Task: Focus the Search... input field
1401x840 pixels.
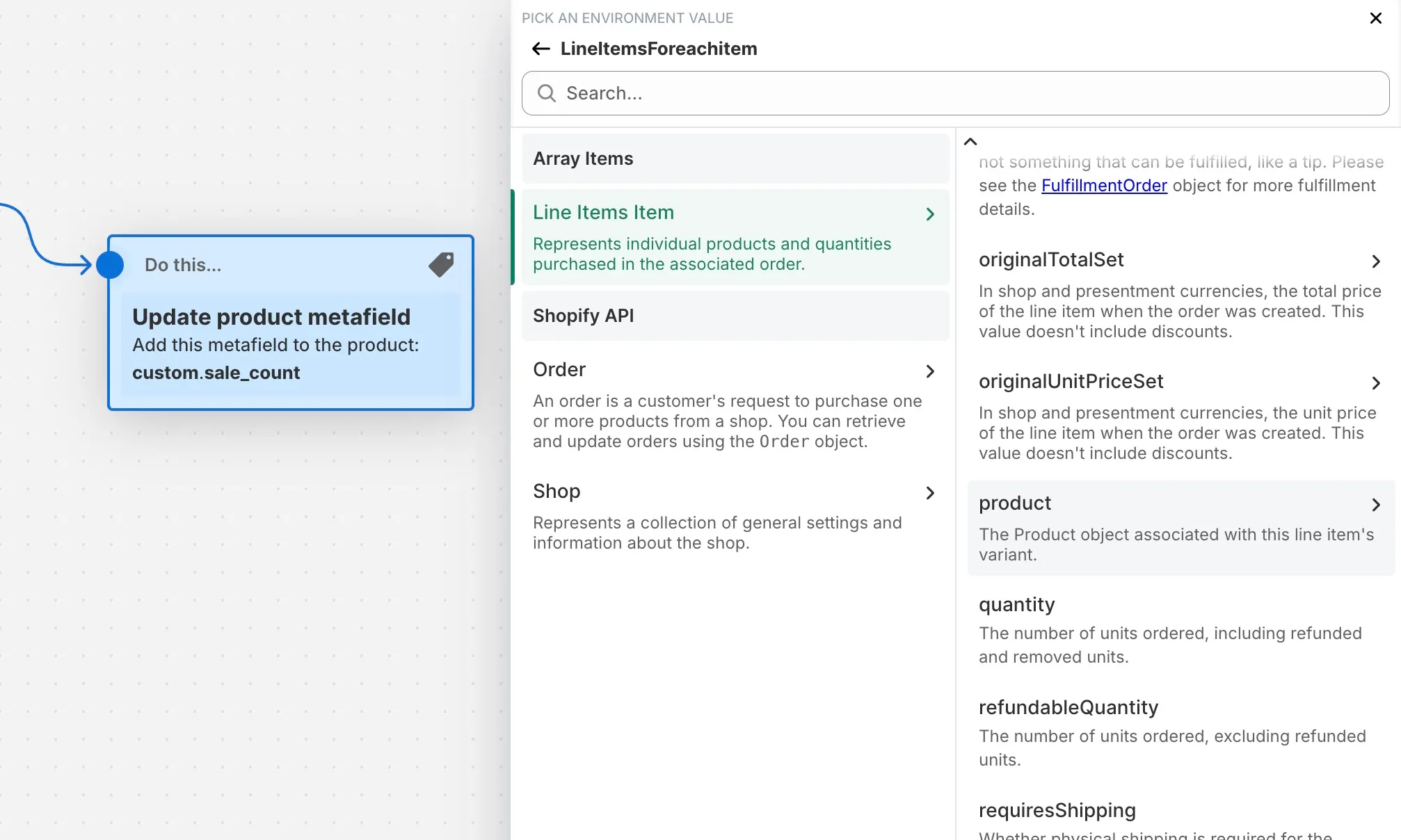Action: click(955, 93)
